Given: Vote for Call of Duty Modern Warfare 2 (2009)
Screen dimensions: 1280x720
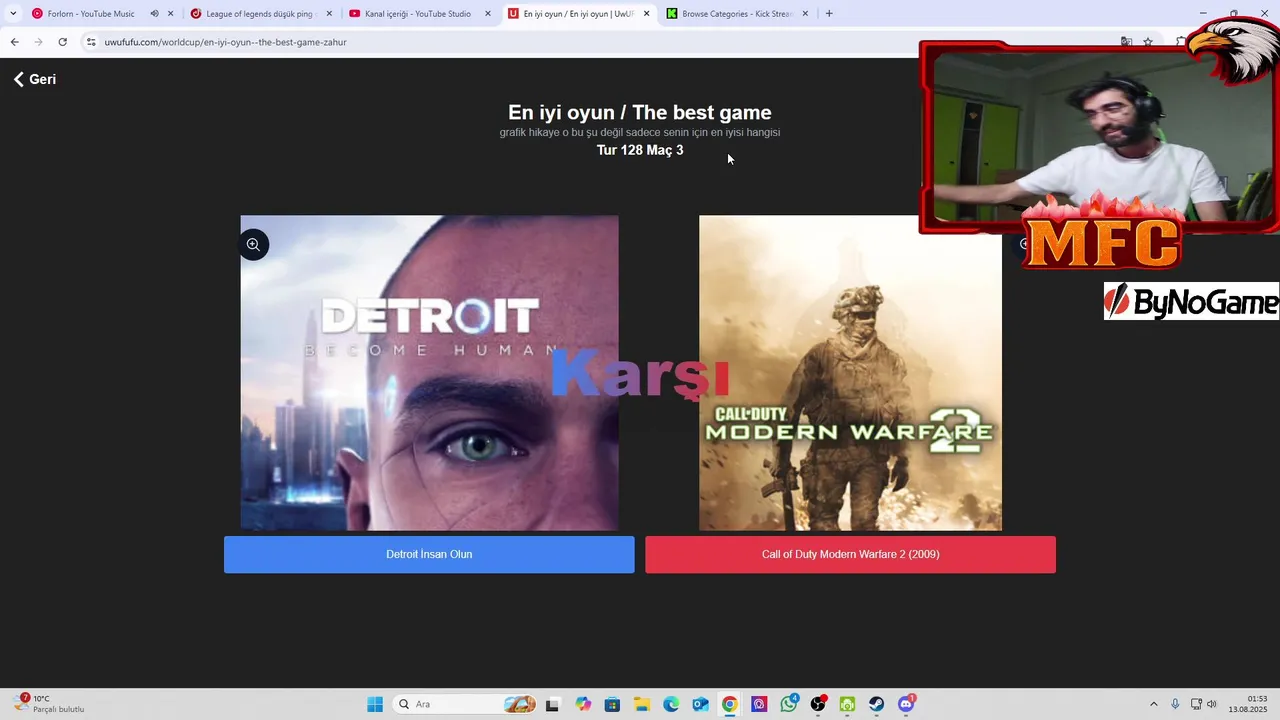Looking at the screenshot, I should tap(850, 554).
